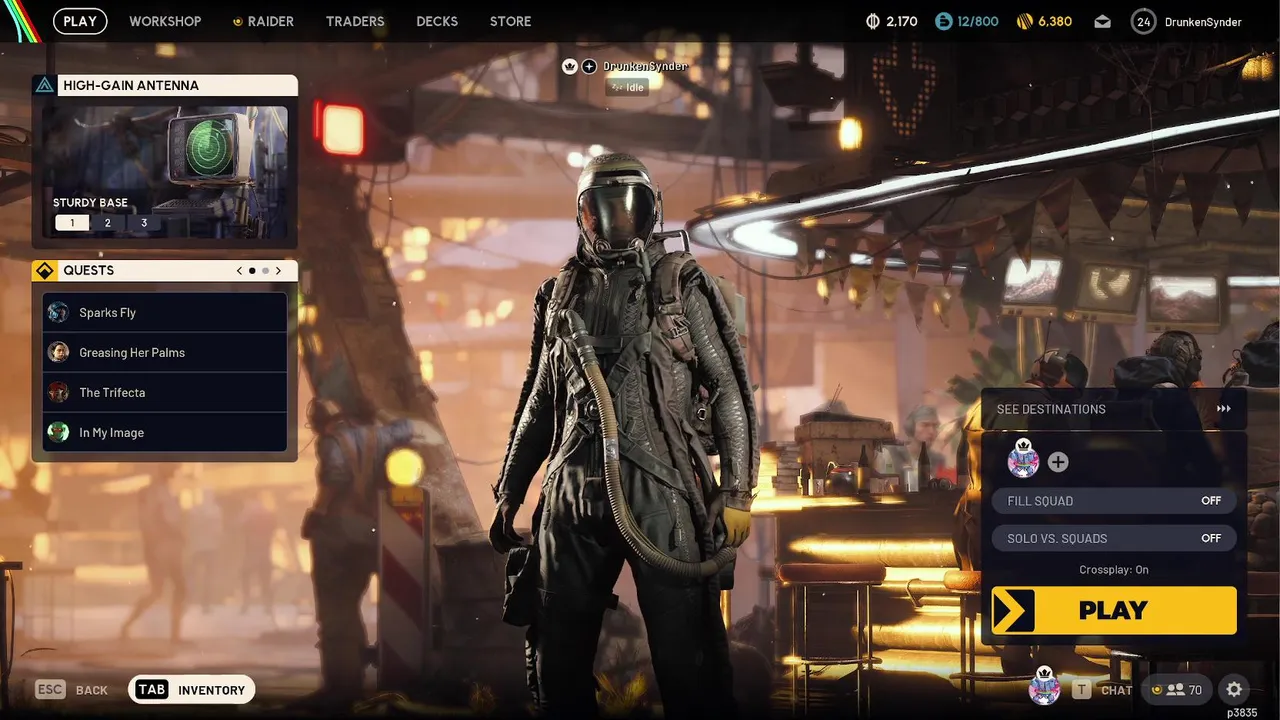Select the second quests page dot

click(265, 270)
